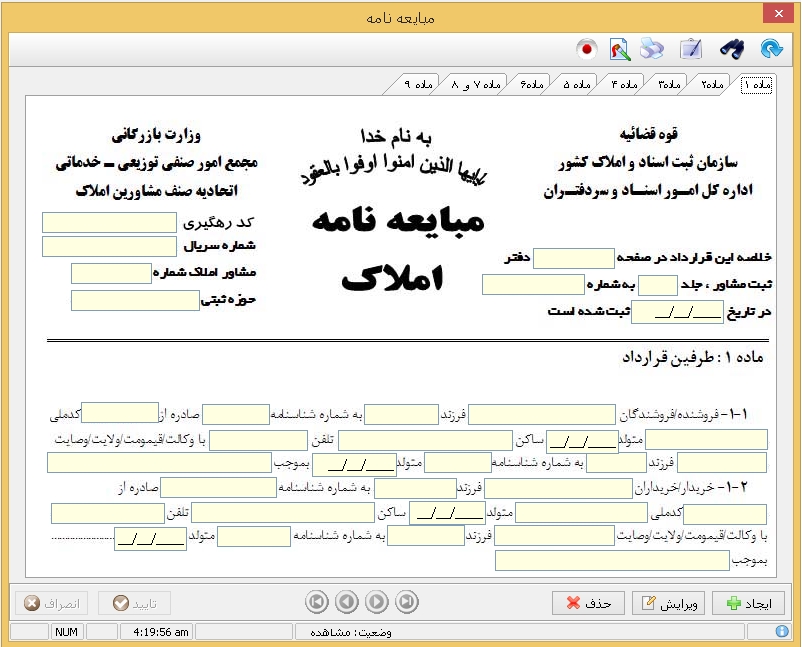802x647 pixels.
Task: Switch to the ماده ۱ tab
Action: pos(756,84)
